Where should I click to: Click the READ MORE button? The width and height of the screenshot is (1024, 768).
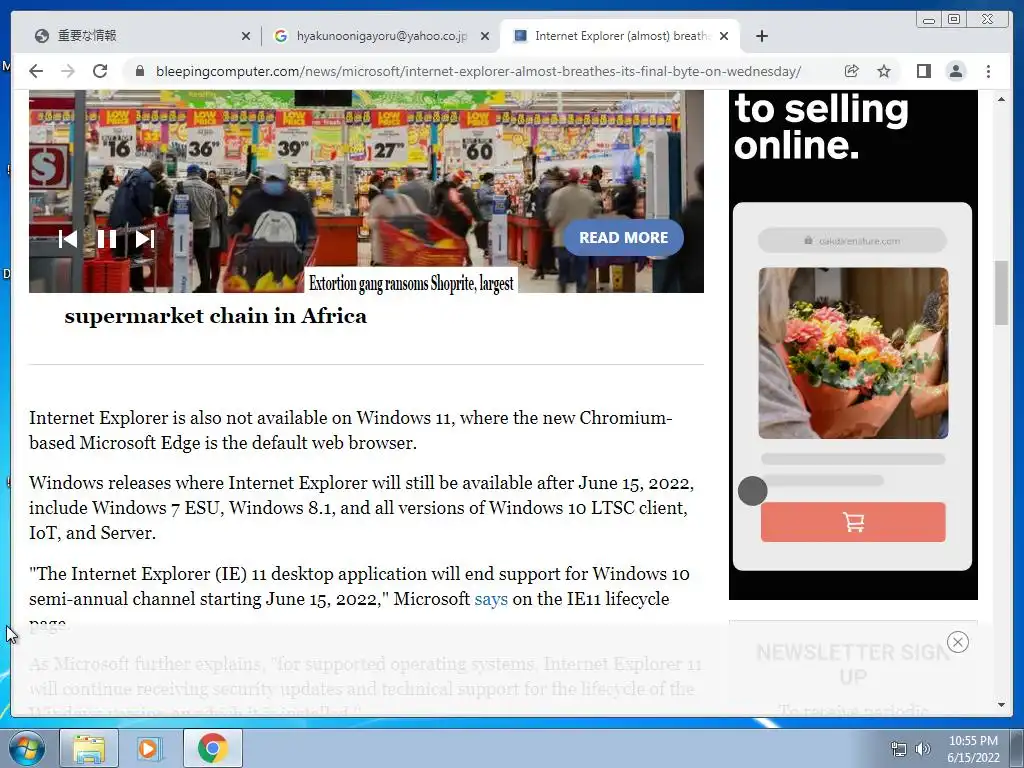click(x=623, y=238)
